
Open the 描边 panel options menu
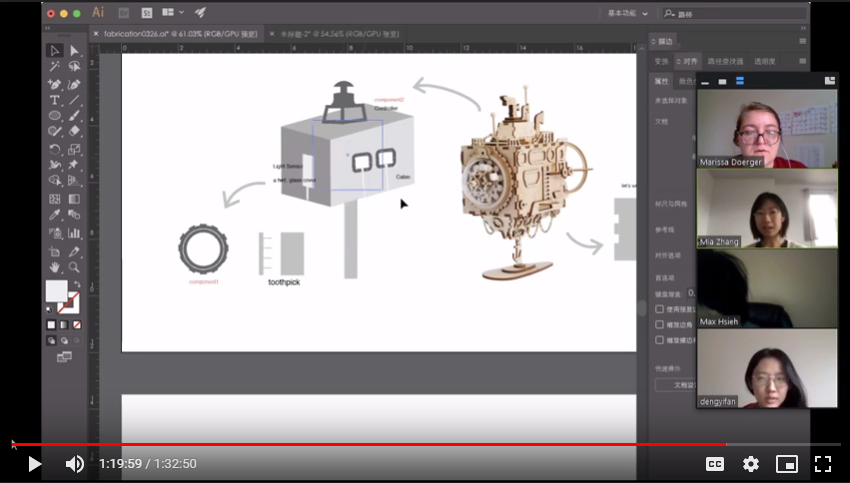coord(802,41)
